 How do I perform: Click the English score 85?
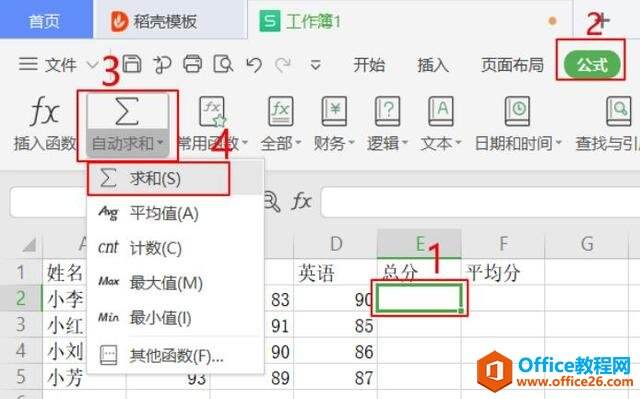point(336,325)
